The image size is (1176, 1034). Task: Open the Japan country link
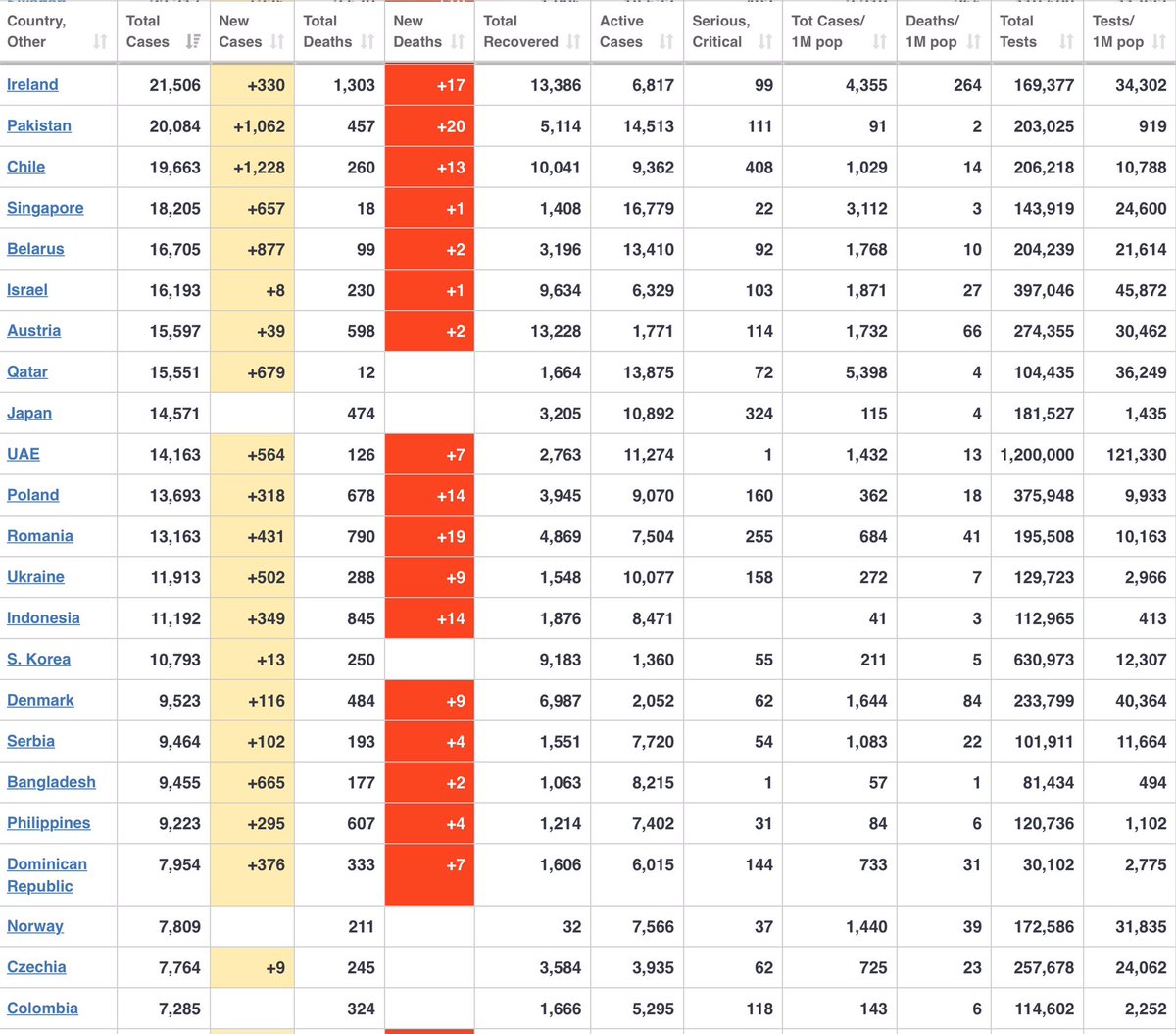(x=29, y=414)
